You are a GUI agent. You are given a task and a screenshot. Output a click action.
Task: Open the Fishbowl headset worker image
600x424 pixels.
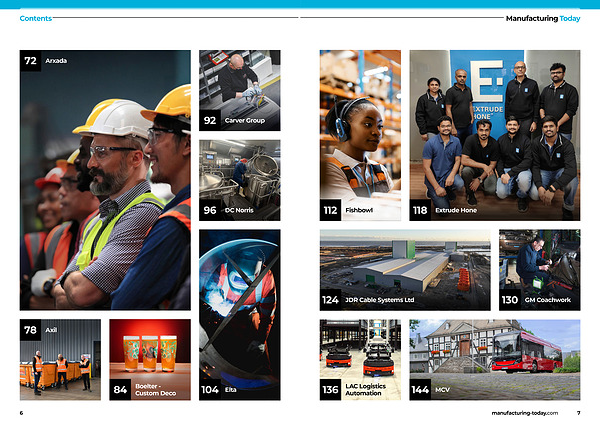point(360,135)
